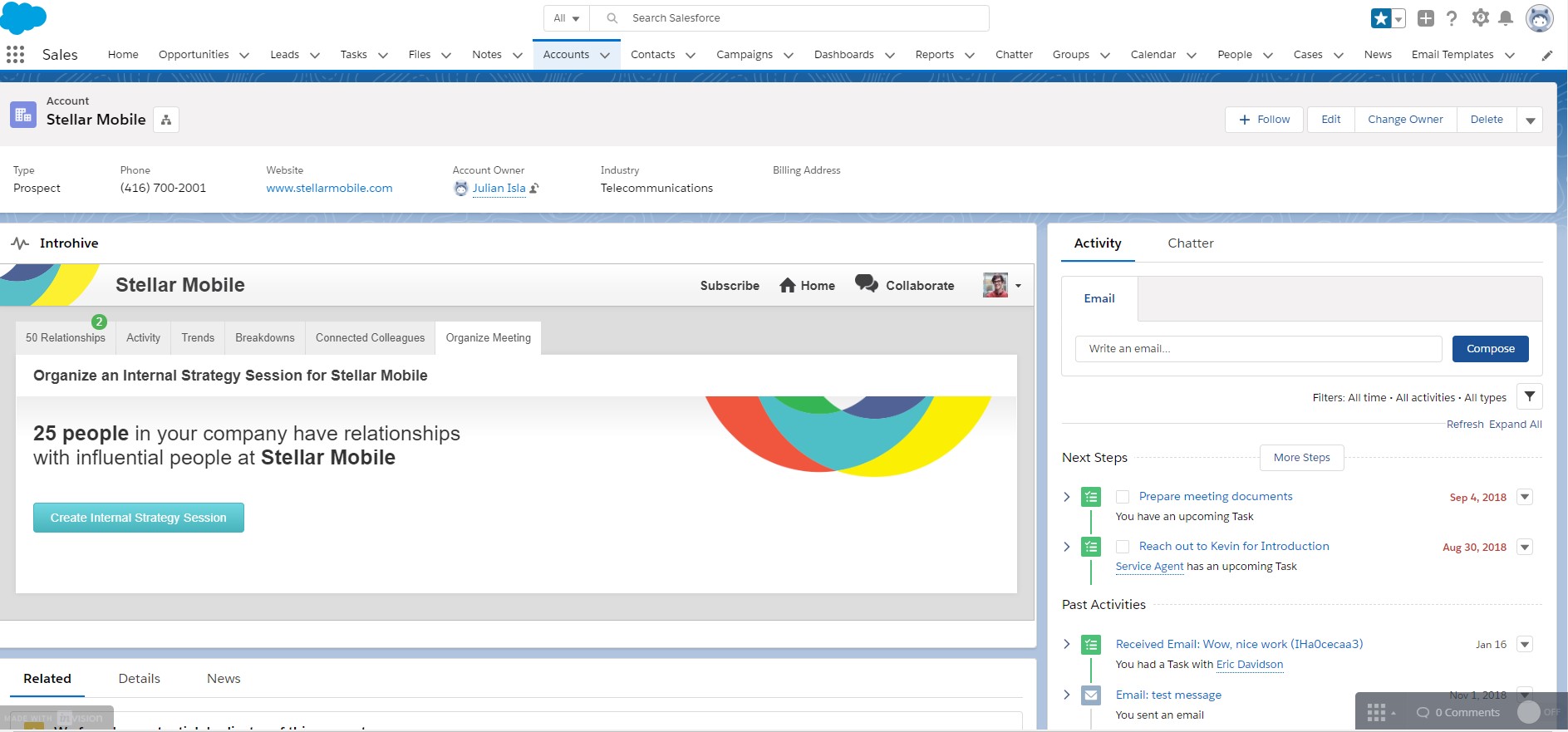The width and height of the screenshot is (1568, 732).
Task: Open the Trends tab
Action: 198,338
